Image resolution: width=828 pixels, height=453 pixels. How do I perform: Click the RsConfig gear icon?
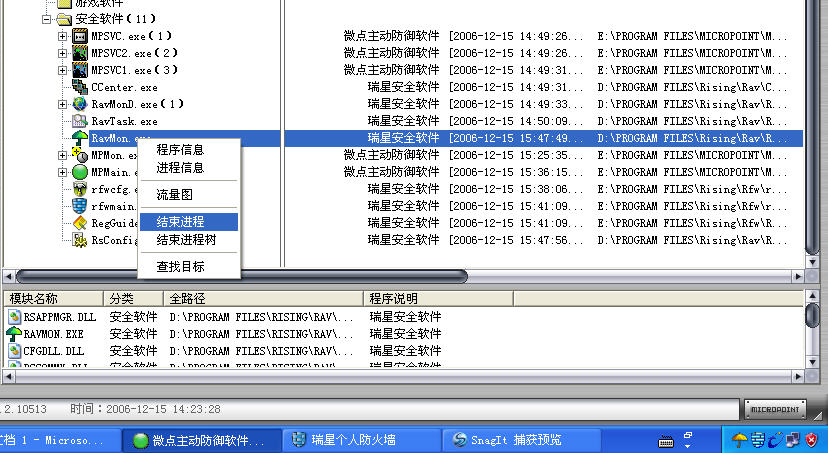[80, 240]
